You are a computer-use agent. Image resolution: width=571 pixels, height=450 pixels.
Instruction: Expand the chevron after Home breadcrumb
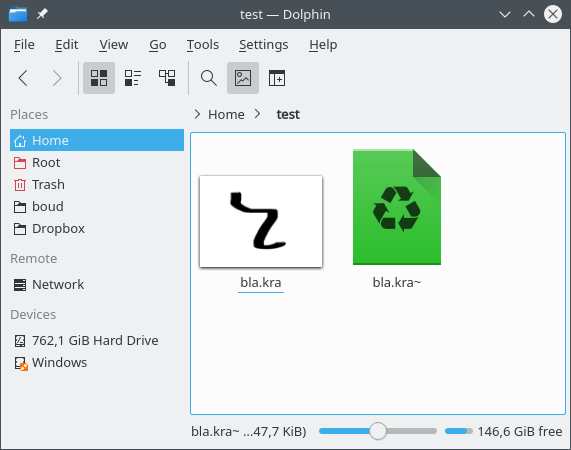click(x=257, y=114)
